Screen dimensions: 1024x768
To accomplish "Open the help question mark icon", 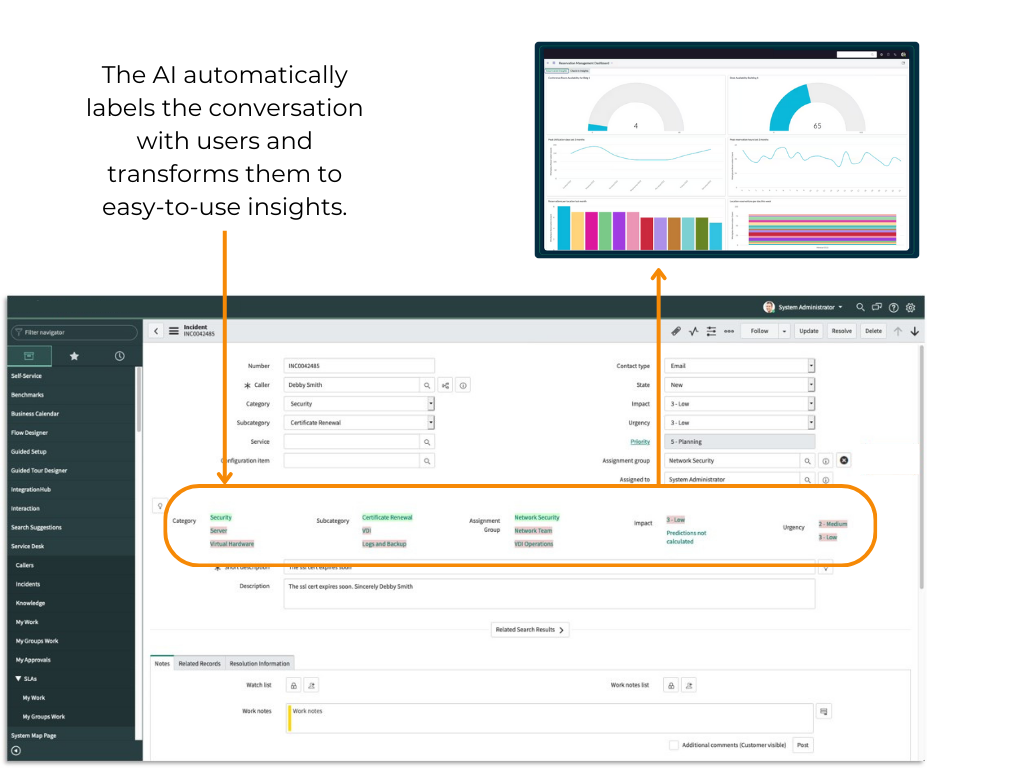I will (893, 307).
